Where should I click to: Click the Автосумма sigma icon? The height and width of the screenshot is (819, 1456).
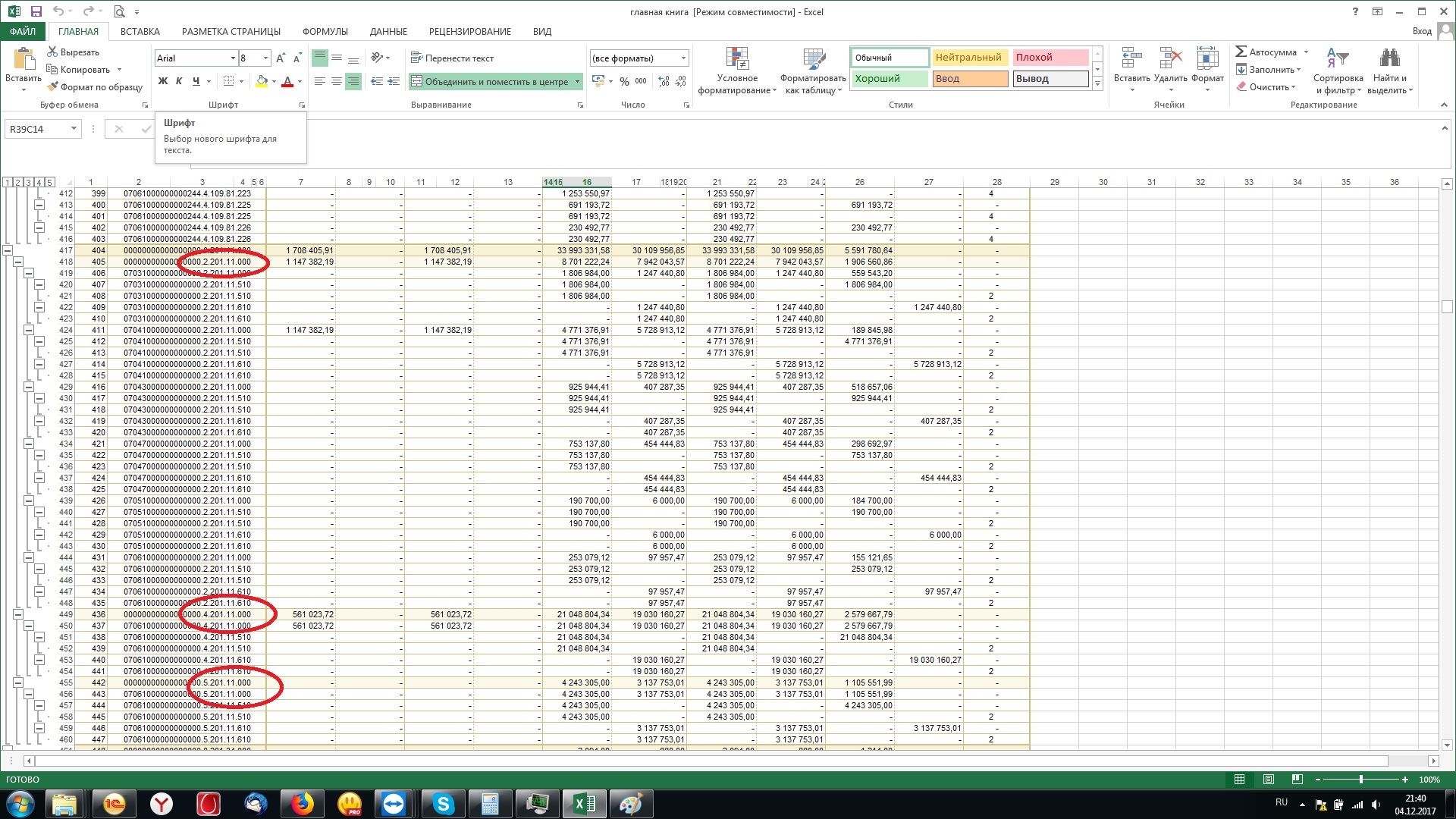click(x=1241, y=52)
